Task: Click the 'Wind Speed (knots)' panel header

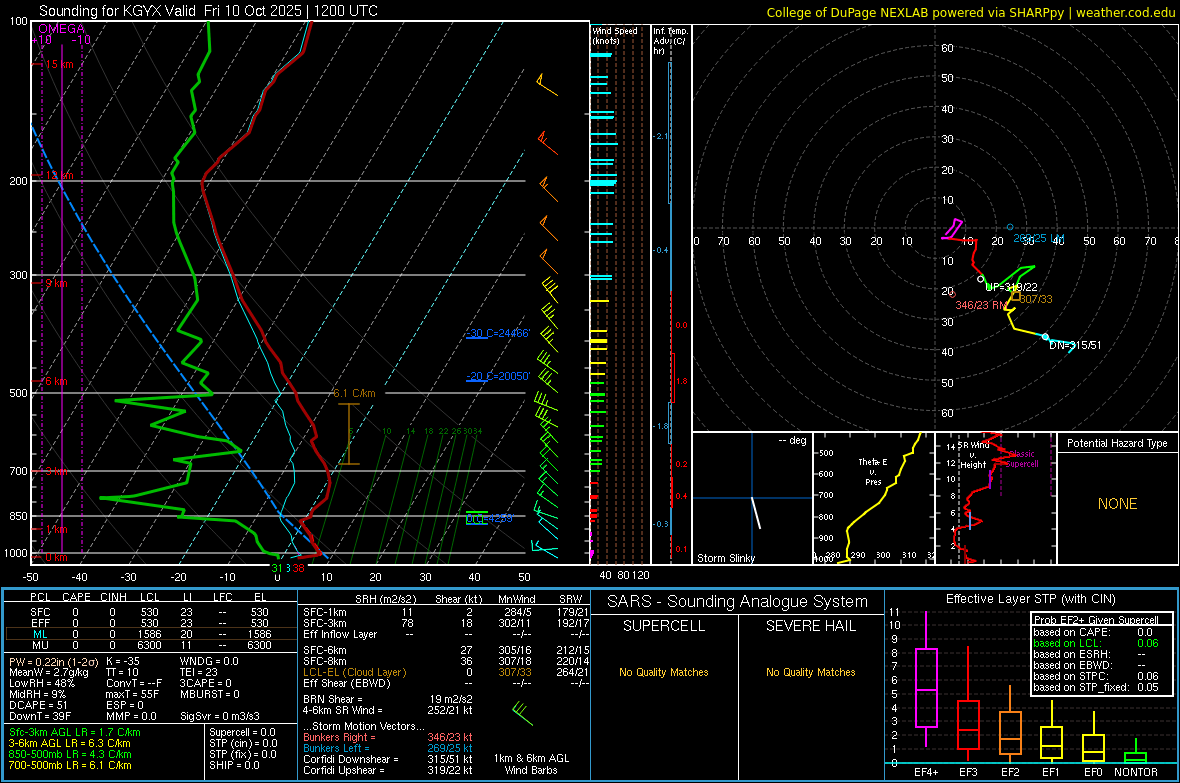Action: pos(614,35)
